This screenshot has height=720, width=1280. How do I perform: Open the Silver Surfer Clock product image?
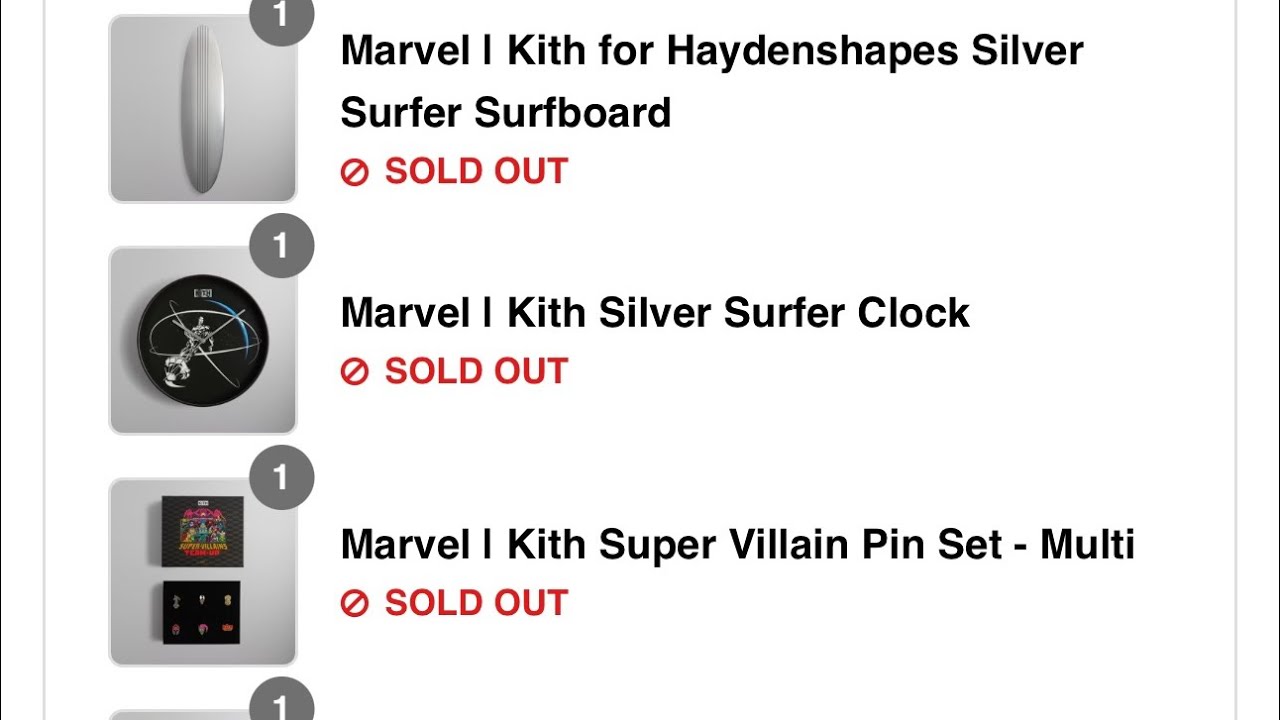click(203, 340)
